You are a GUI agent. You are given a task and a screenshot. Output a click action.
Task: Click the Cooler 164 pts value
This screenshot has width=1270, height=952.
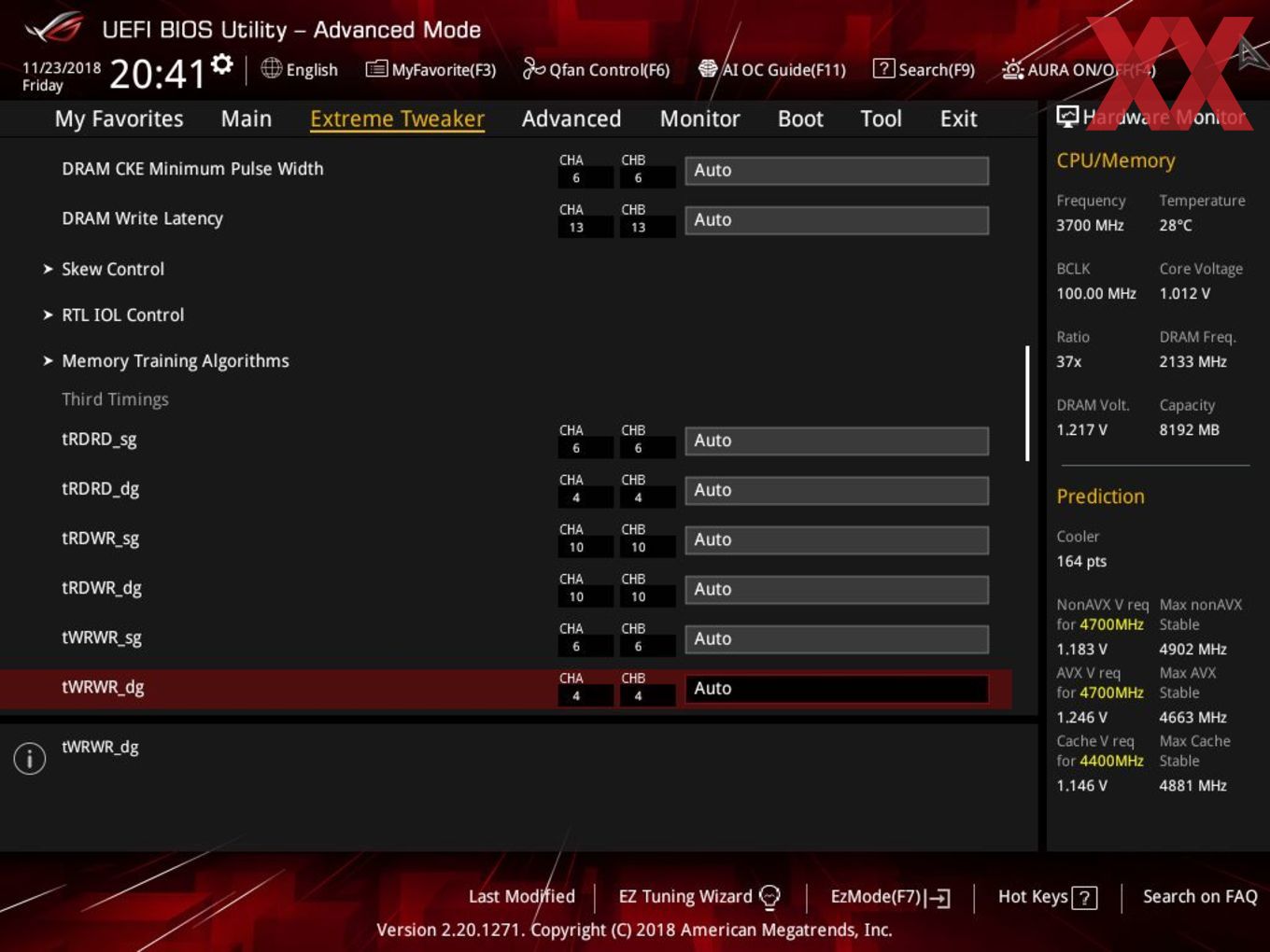[x=1081, y=562]
